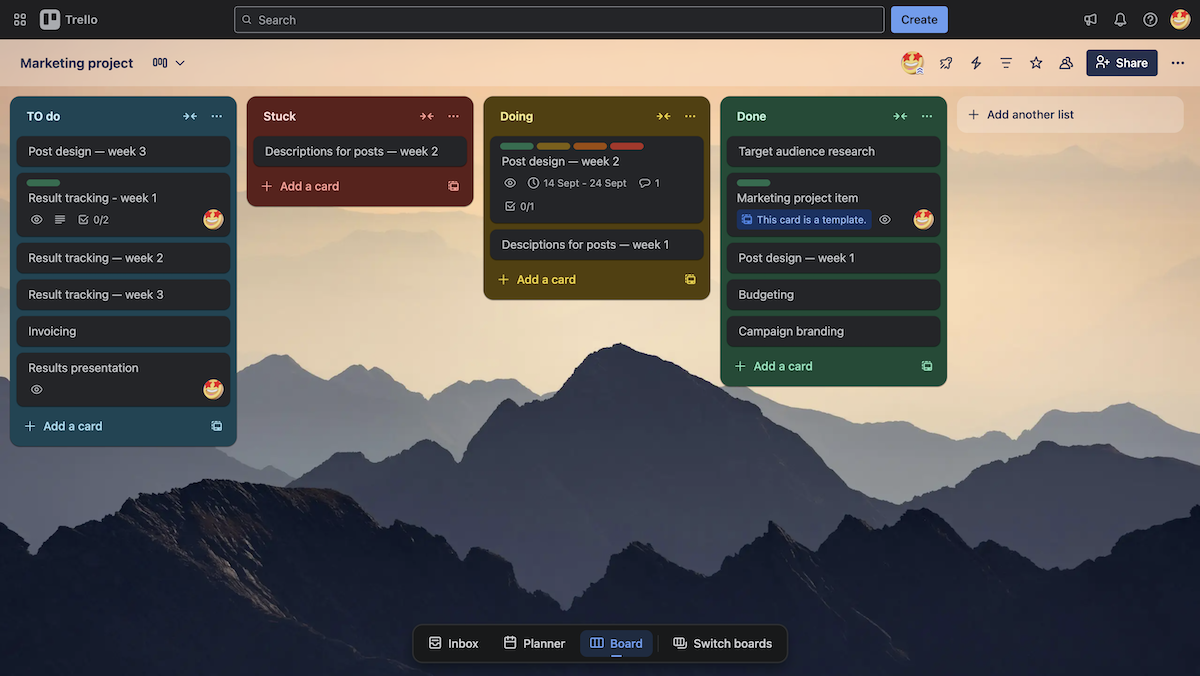Open the Done list actions menu

click(x=926, y=116)
